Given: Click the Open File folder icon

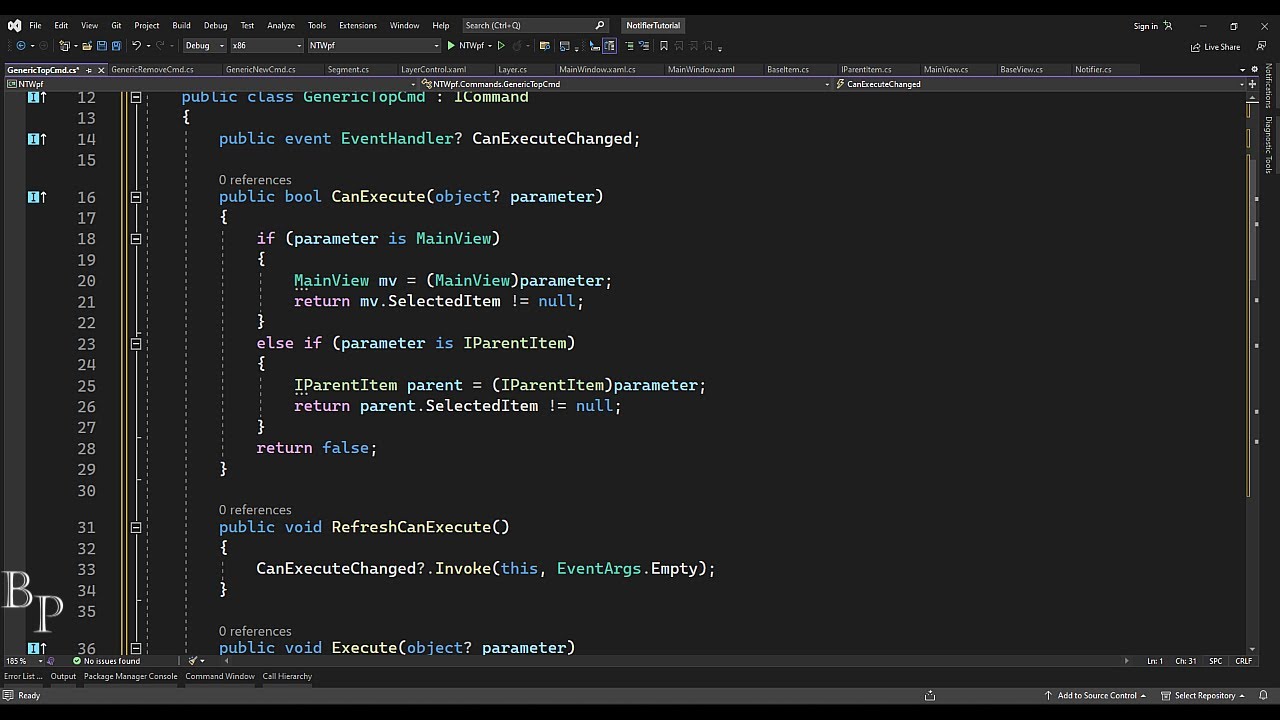Looking at the screenshot, I should pos(87,45).
